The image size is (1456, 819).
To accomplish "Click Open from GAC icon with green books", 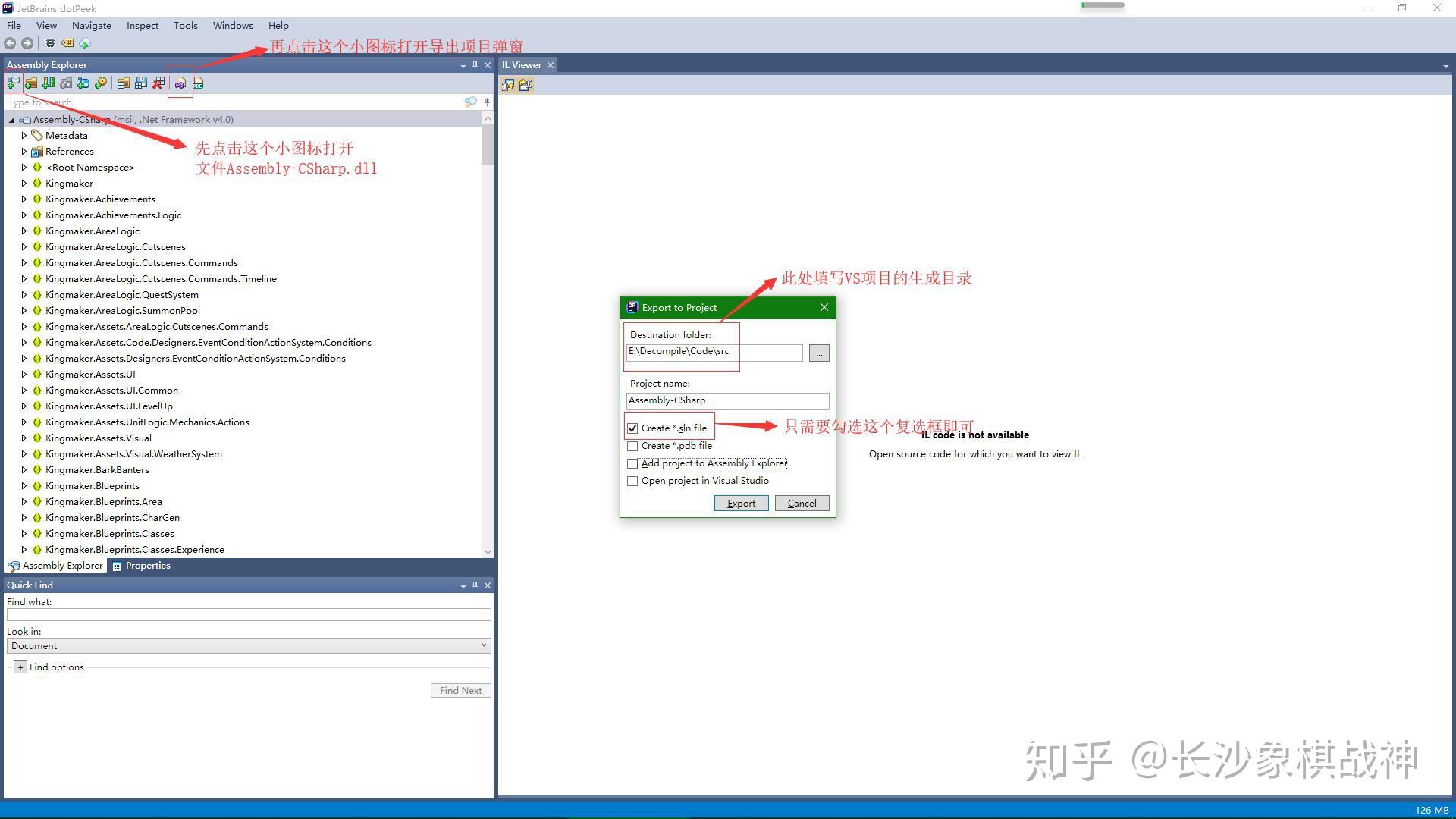I will (x=49, y=83).
